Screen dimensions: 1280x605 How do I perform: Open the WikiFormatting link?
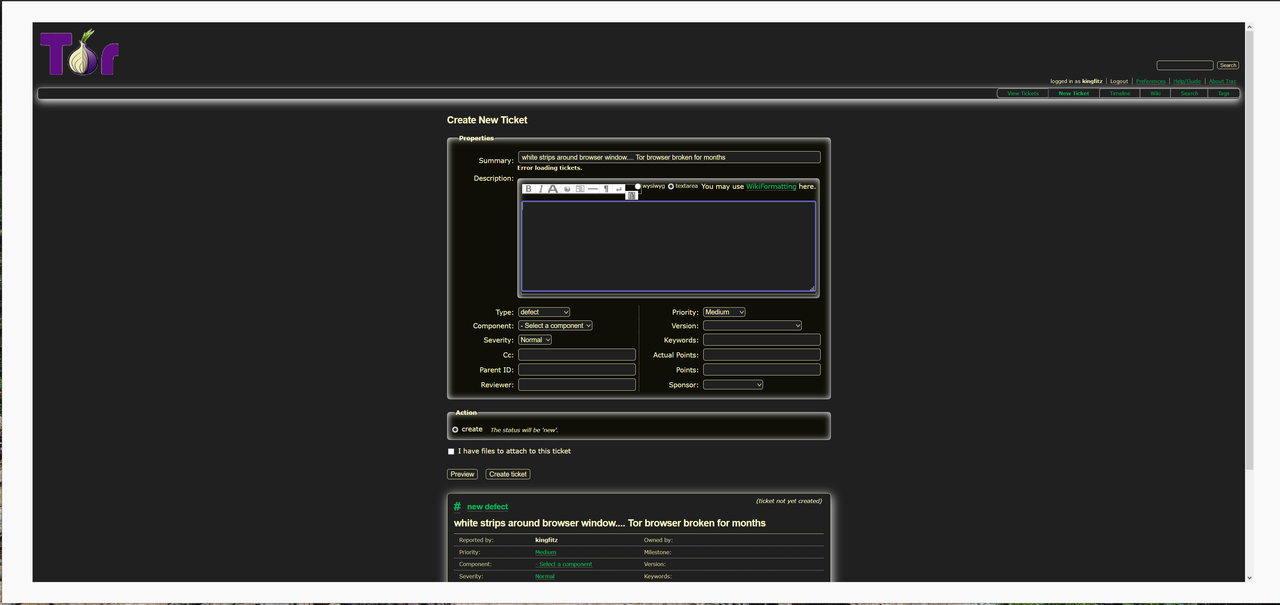point(771,186)
